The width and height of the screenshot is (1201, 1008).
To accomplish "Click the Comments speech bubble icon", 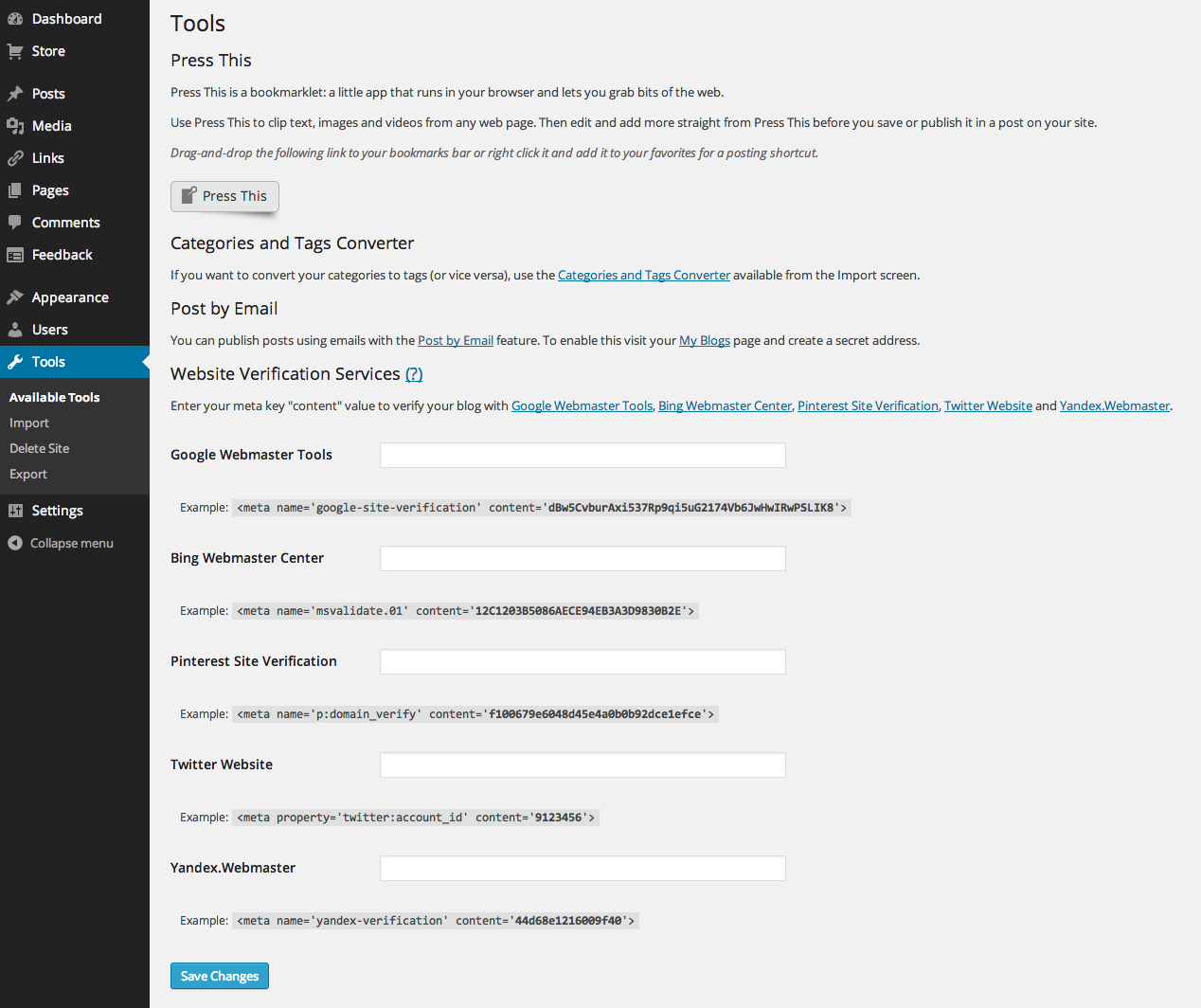I will 15,223.
